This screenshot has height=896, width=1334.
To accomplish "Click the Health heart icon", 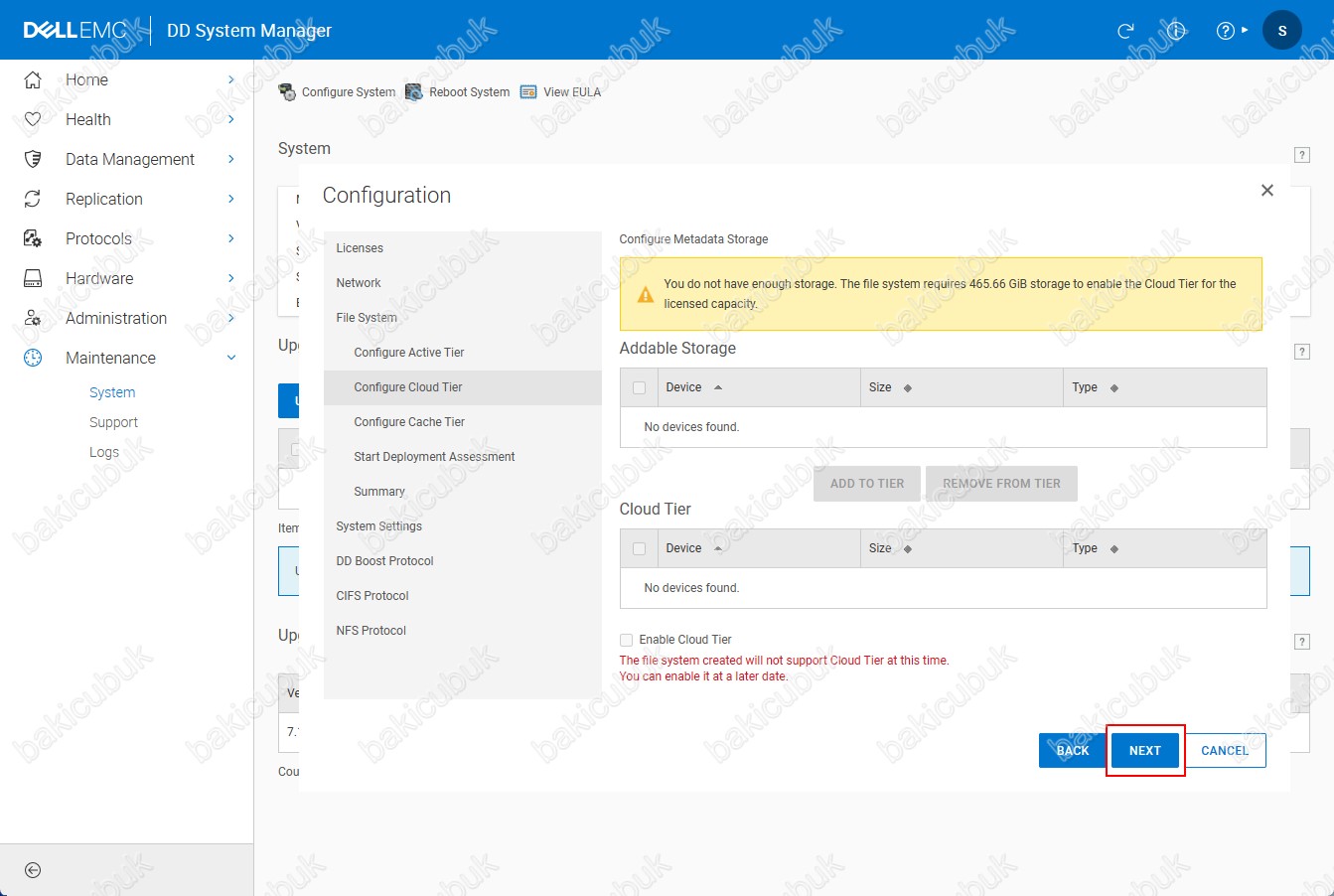I will [33, 119].
